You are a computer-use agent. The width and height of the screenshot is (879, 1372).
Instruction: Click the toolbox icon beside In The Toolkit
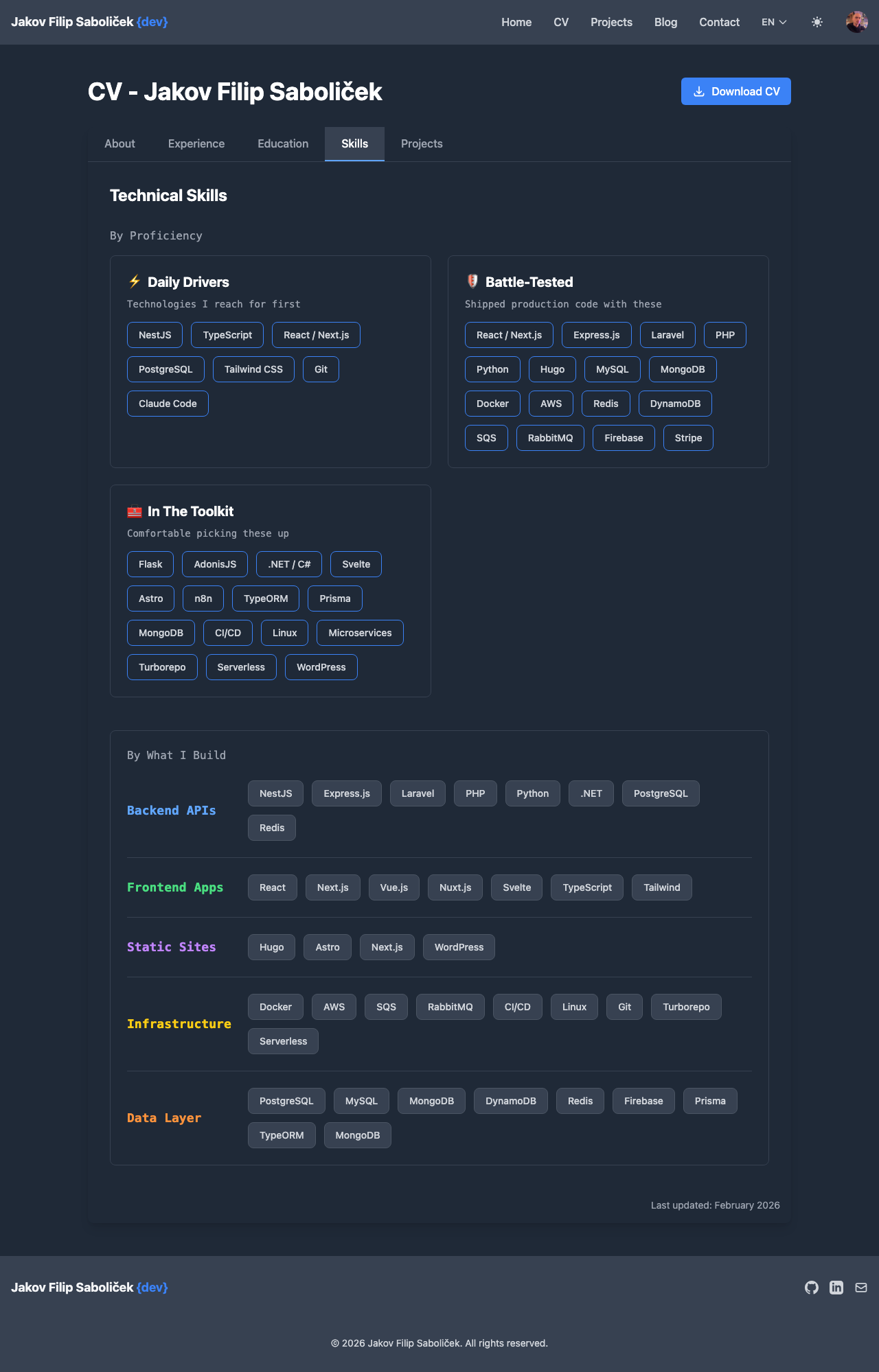135,511
